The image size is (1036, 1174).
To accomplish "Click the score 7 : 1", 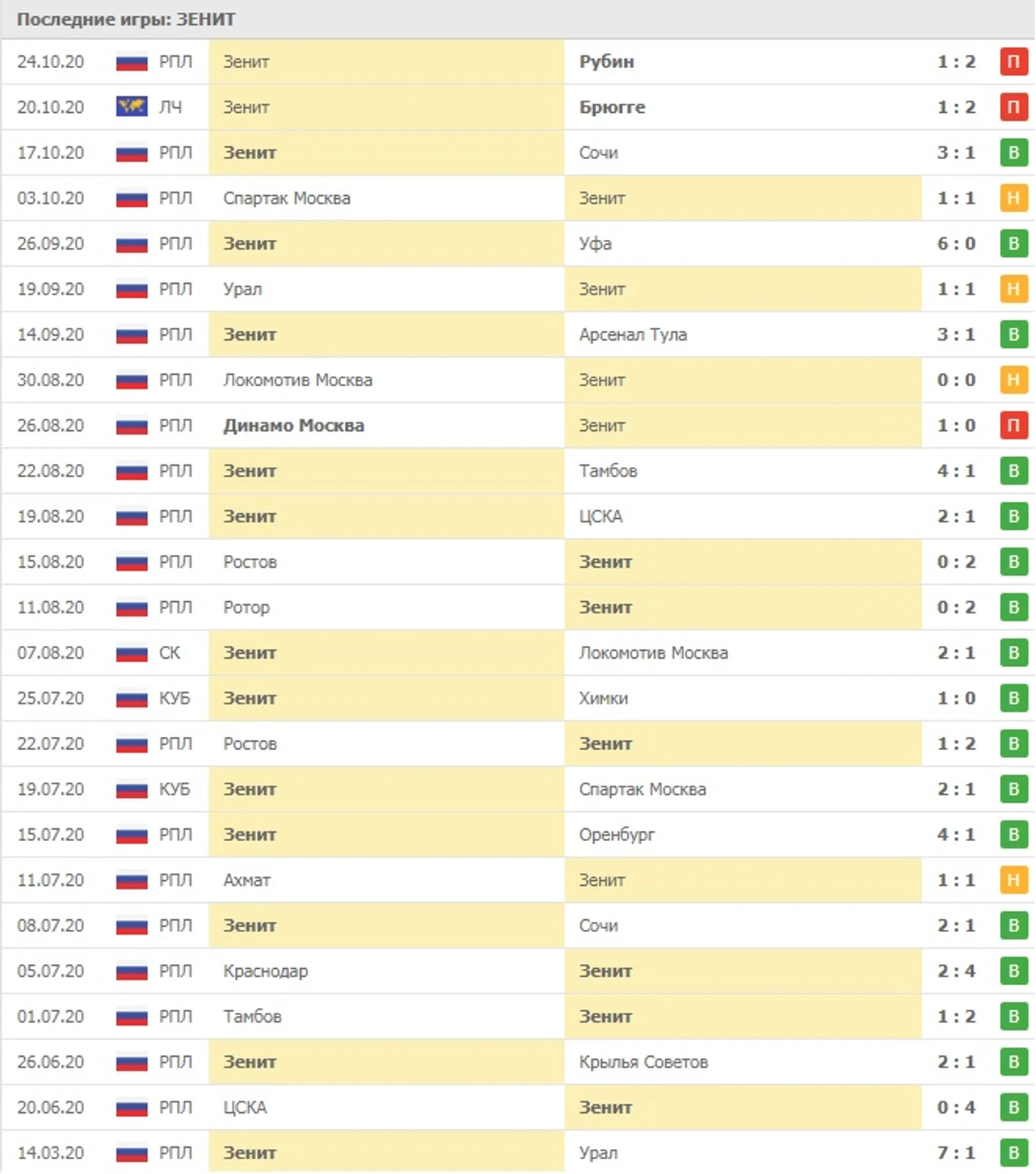I will (x=956, y=1152).
